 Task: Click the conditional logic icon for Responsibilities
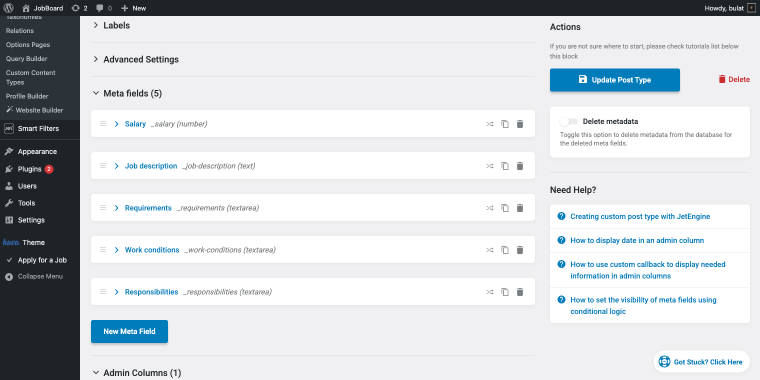click(490, 292)
